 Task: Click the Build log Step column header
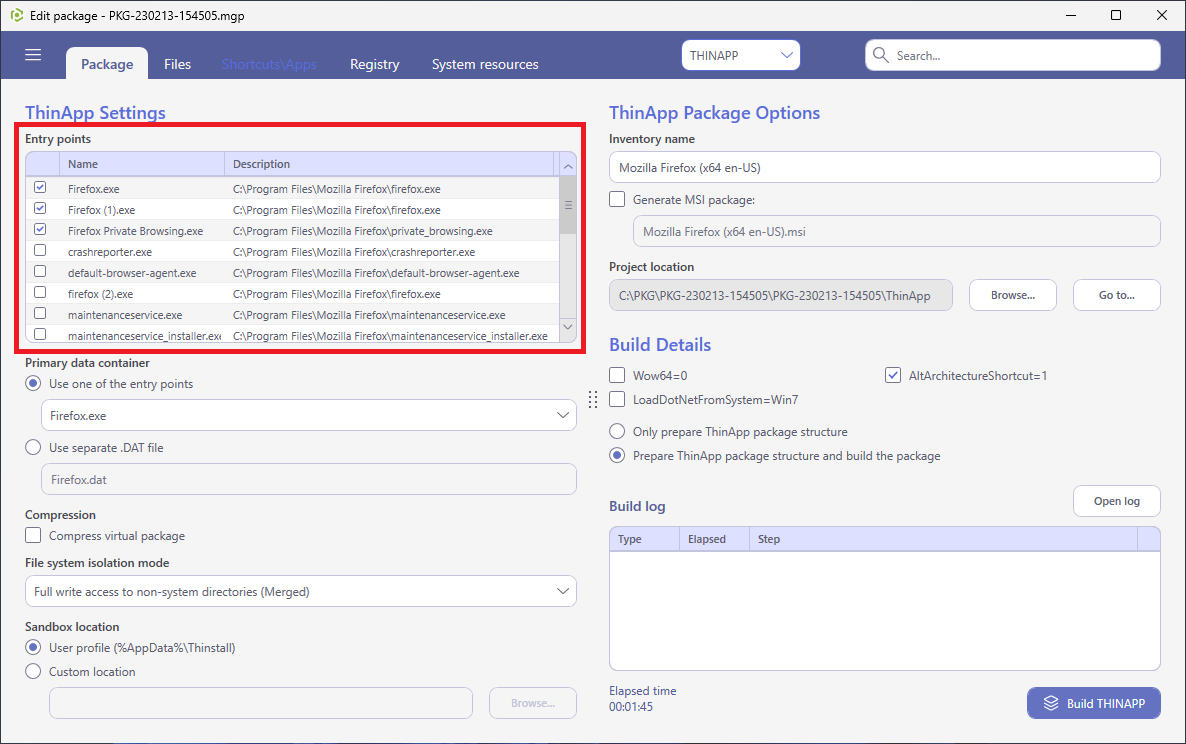pyautogui.click(x=943, y=539)
